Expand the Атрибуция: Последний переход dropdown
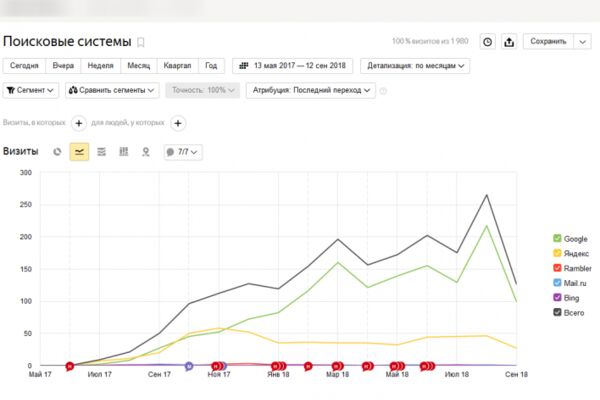Screen dimensions: 600x400 click(311, 90)
